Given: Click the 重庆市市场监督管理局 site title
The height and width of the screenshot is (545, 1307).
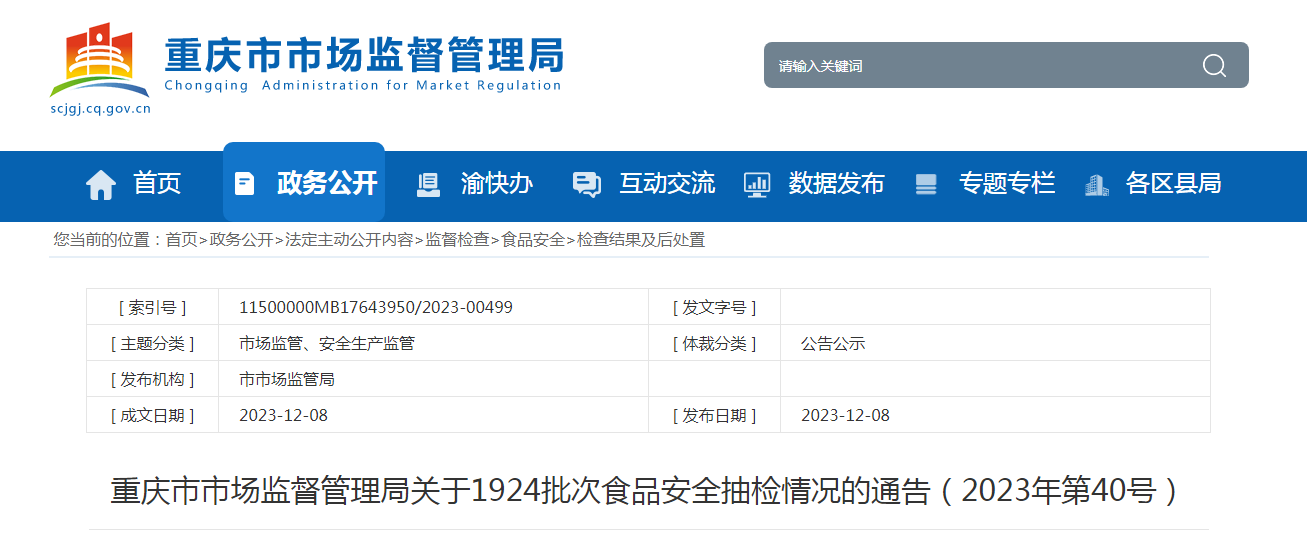Looking at the screenshot, I should [364, 53].
